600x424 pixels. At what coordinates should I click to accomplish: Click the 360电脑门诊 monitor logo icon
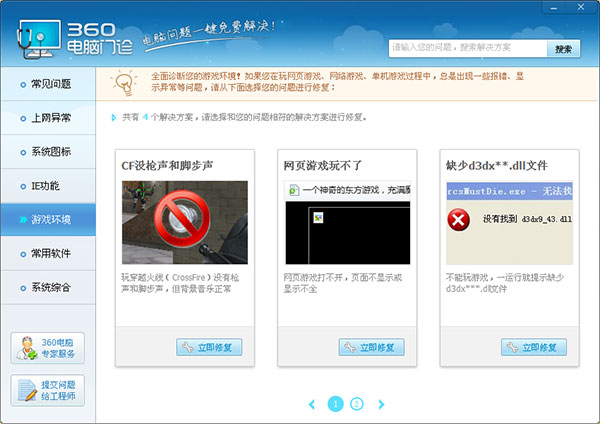(39, 39)
